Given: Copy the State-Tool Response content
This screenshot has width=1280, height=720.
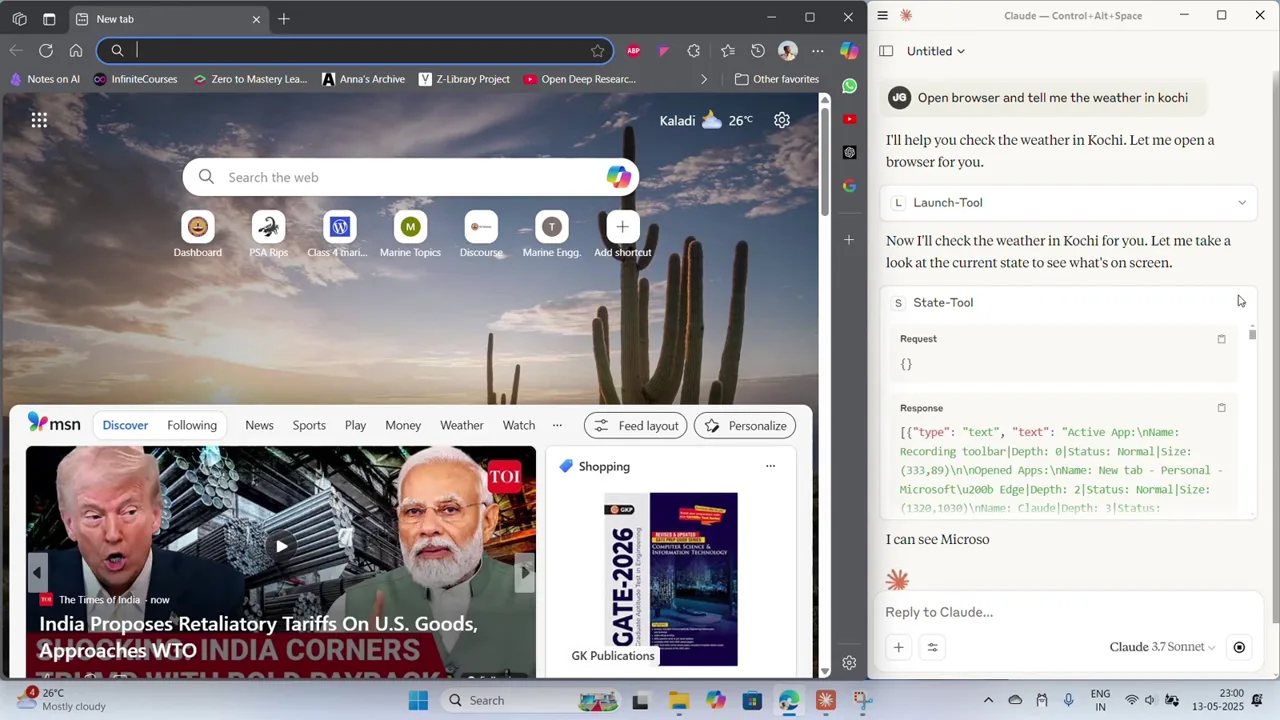Looking at the screenshot, I should pos(1221,408).
